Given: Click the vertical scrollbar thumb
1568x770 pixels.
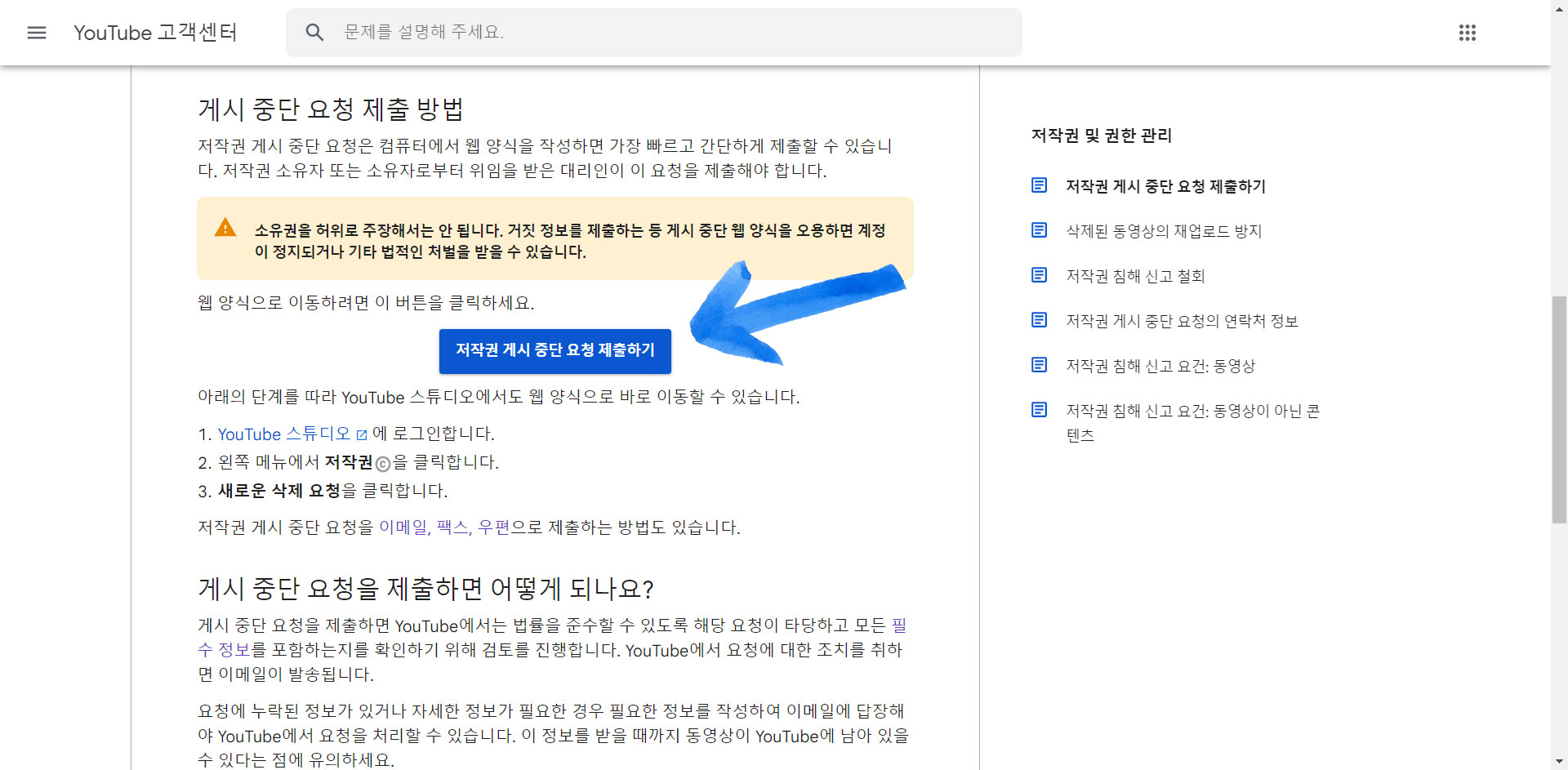Looking at the screenshot, I should tap(1559, 410).
